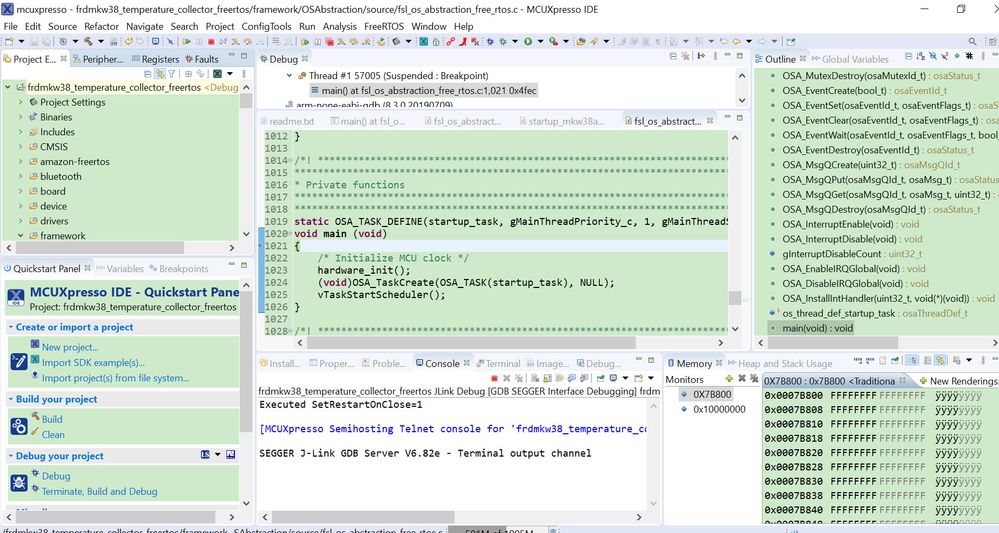Click the Build hammer icon in toolbar
This screenshot has width=999, height=533.
[88, 41]
